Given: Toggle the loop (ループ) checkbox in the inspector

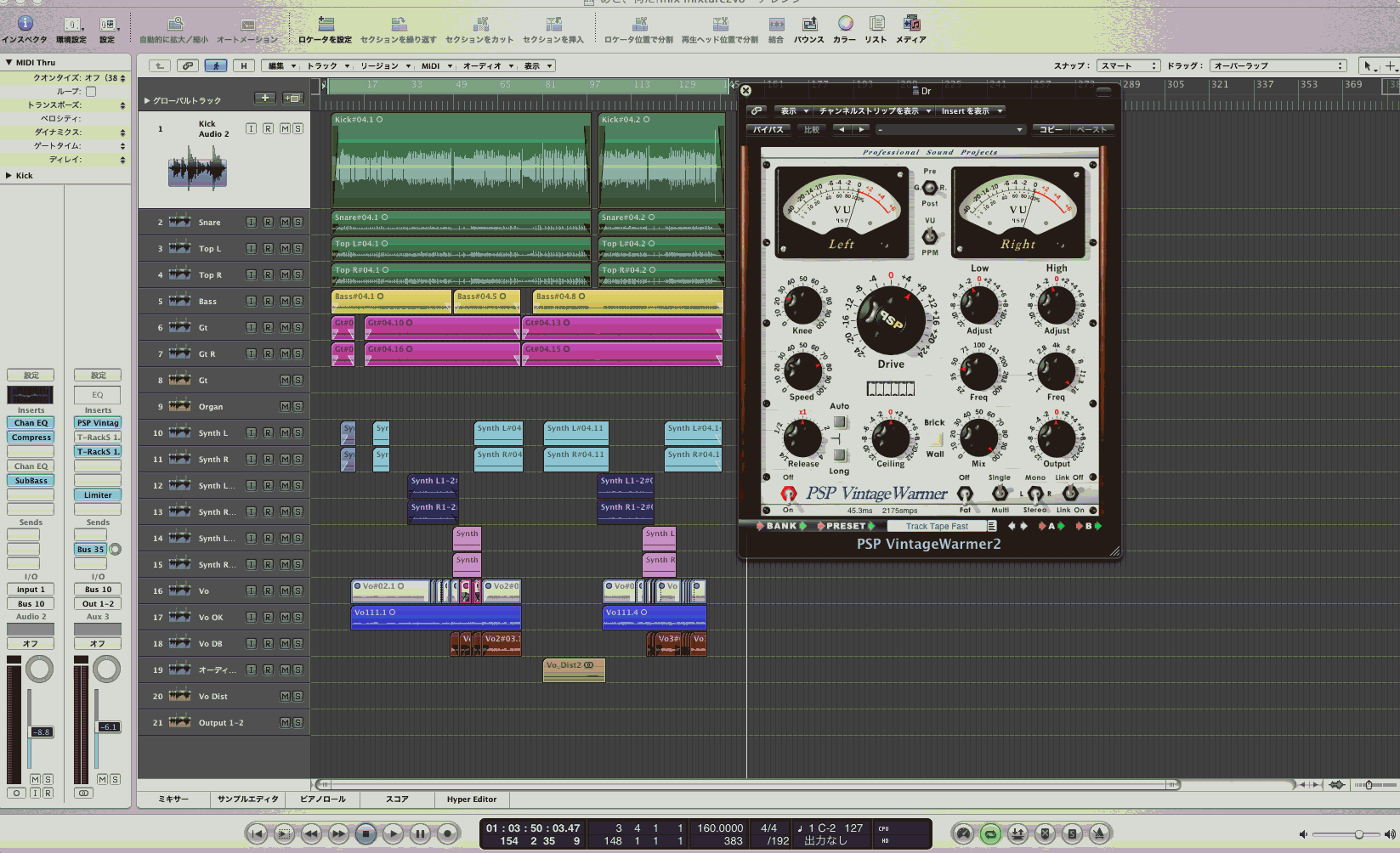Looking at the screenshot, I should pos(91,91).
